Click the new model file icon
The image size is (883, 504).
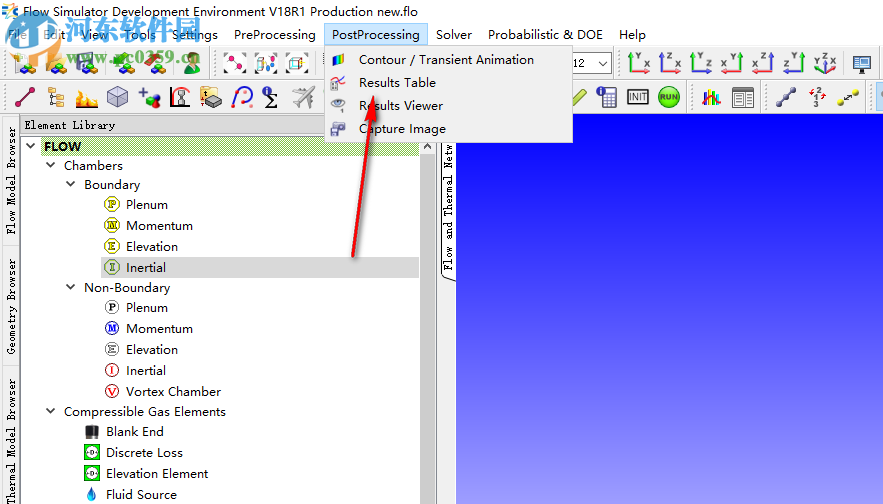pyautogui.click(x=24, y=63)
